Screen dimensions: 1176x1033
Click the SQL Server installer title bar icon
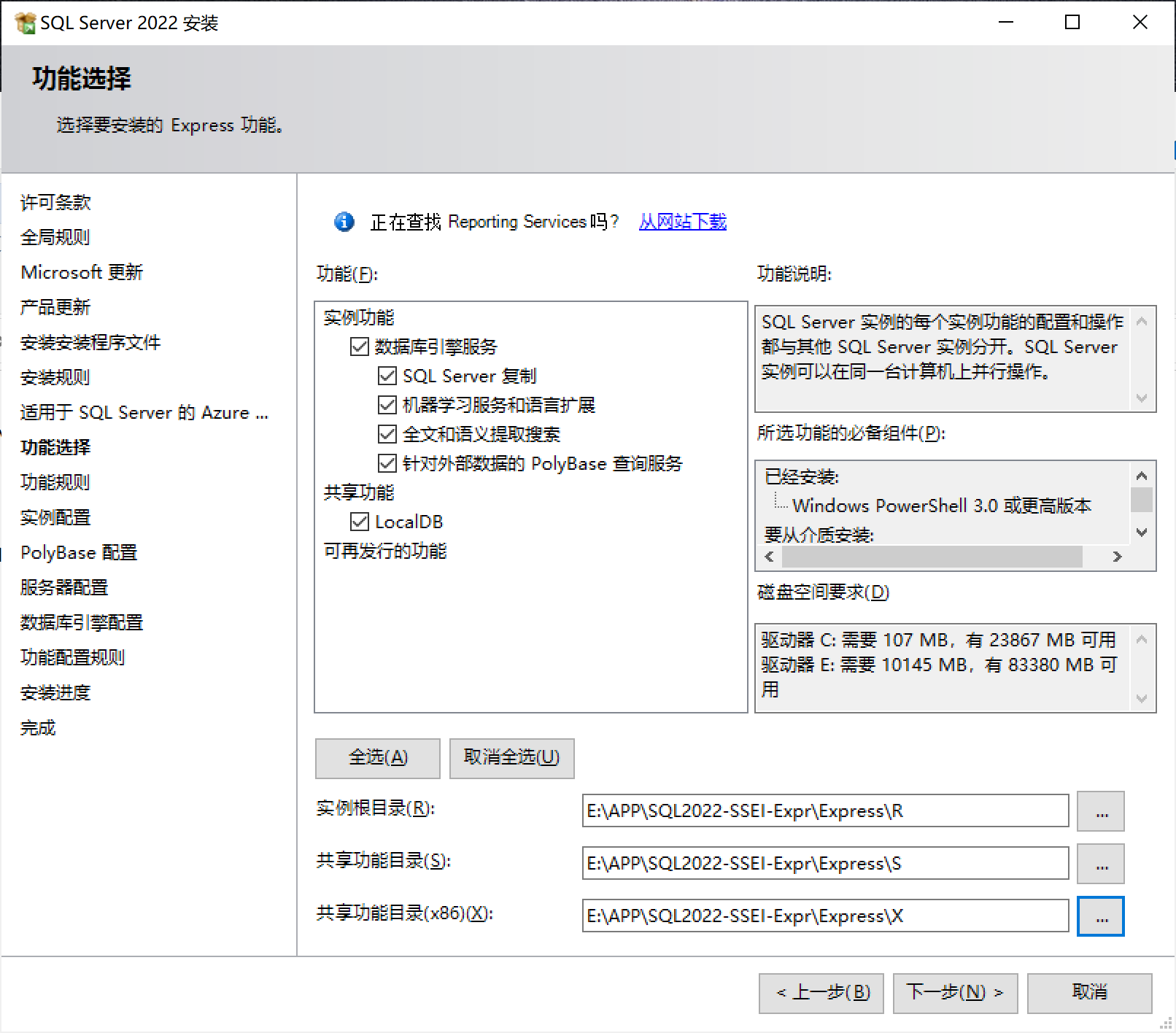[25, 23]
